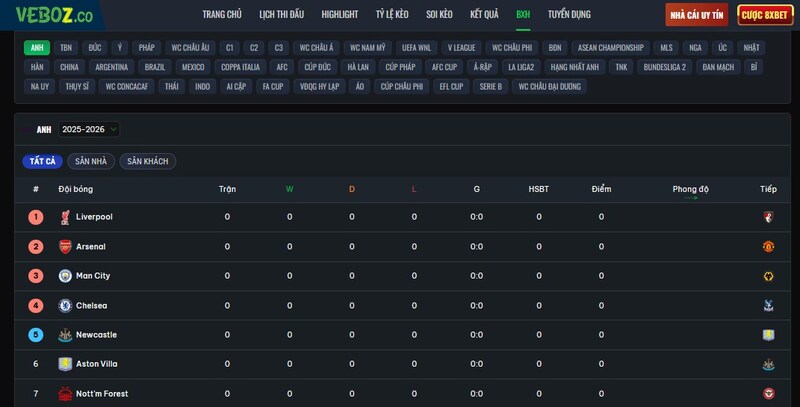The width and height of the screenshot is (800, 407).
Task: Click next opponent crest in Man City row
Action: [x=768, y=276]
